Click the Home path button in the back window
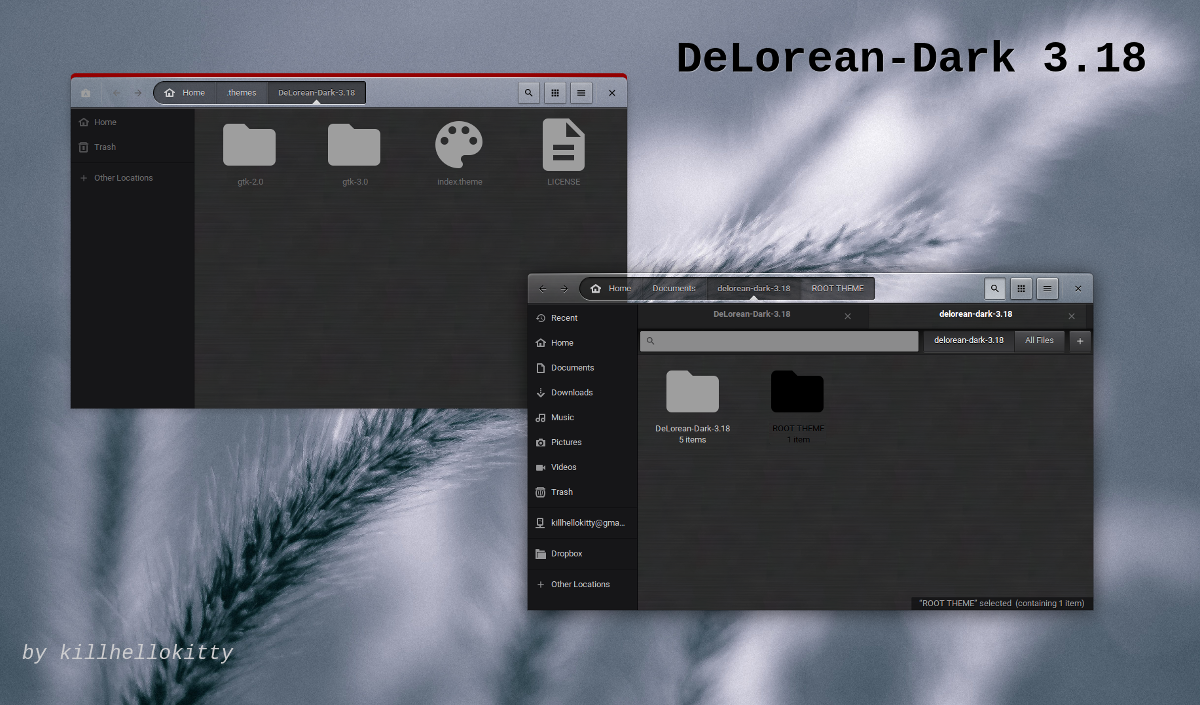The image size is (1200, 705). [x=185, y=93]
